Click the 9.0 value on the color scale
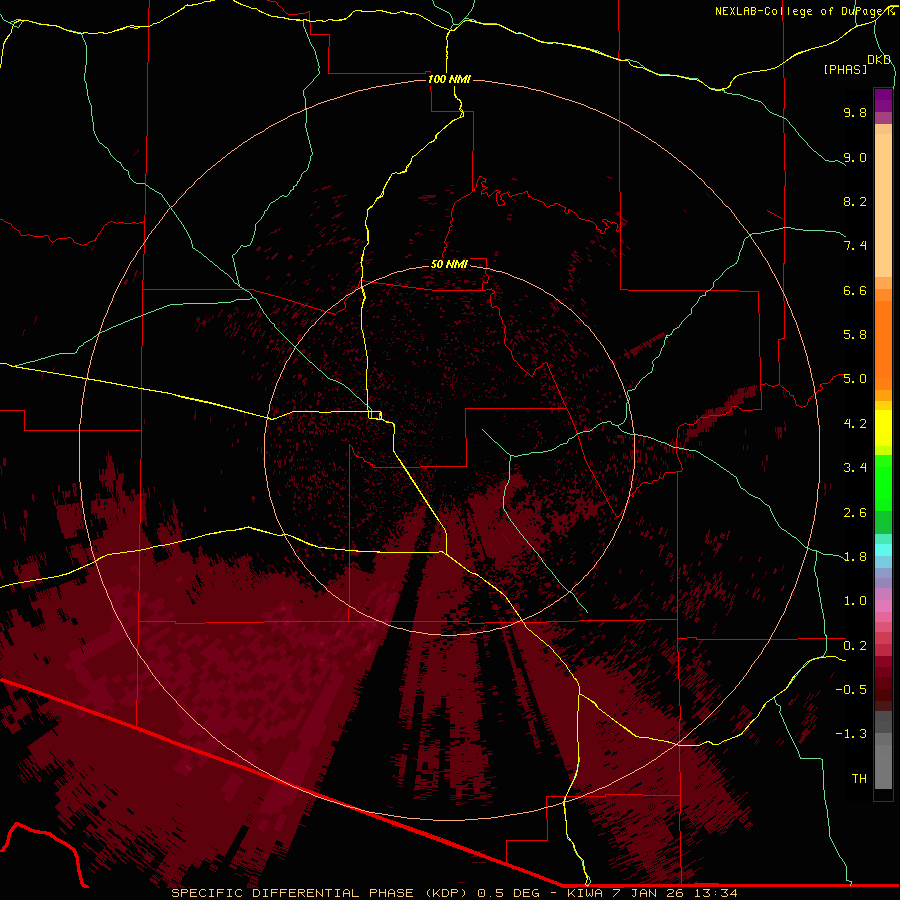Viewport: 900px width, 900px height. coord(855,157)
